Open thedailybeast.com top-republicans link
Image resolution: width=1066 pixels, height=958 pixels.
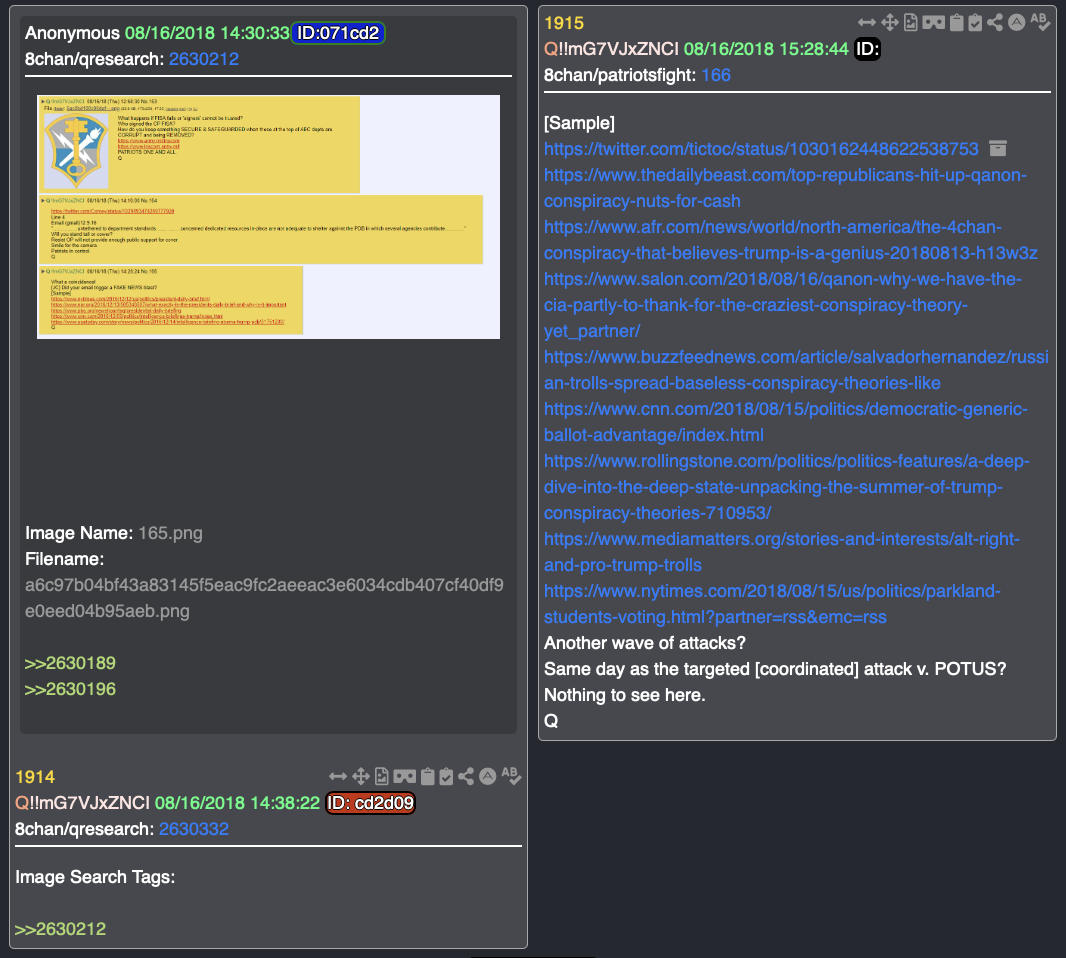[x=785, y=188]
